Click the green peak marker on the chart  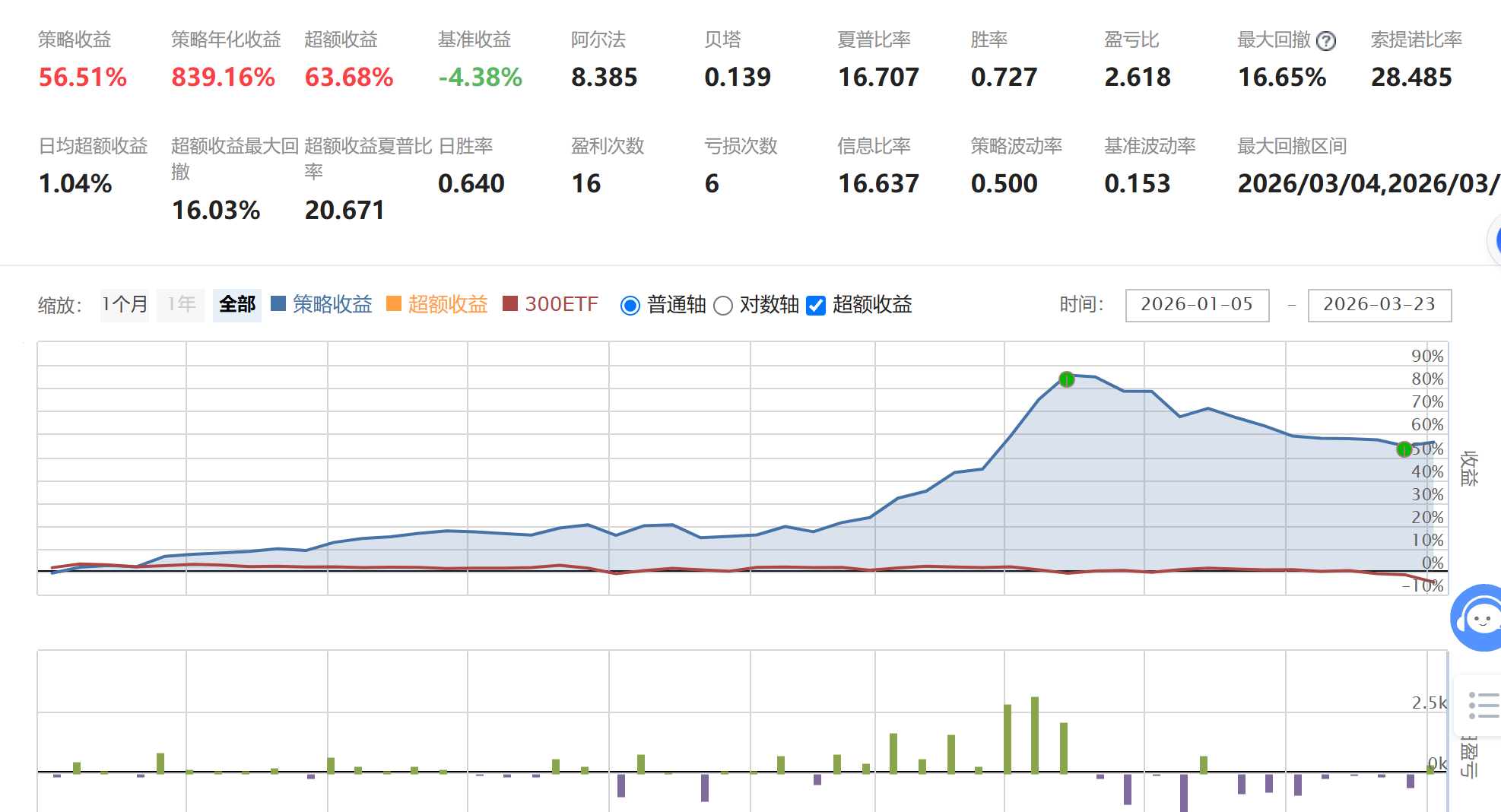pyautogui.click(x=1067, y=379)
